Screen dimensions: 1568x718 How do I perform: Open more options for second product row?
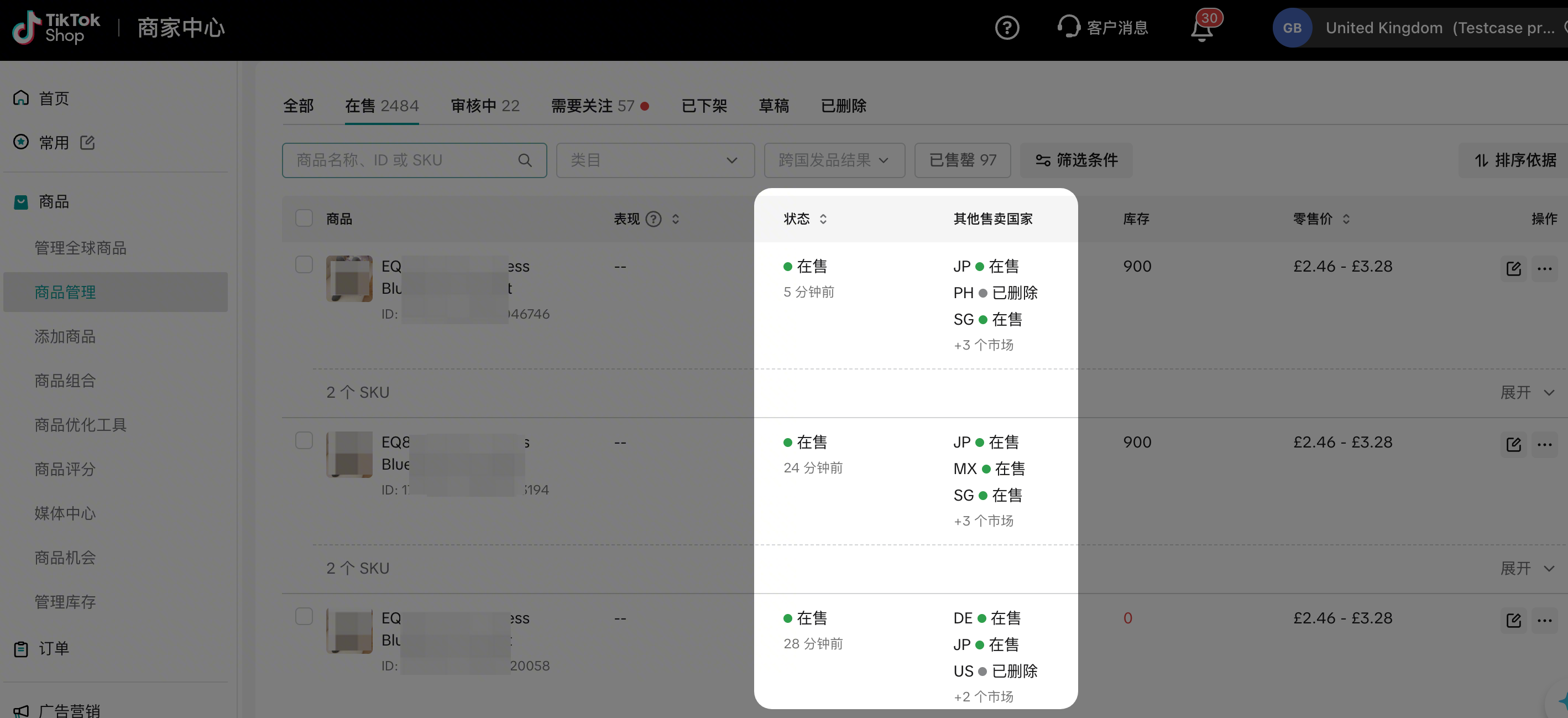pos(1544,445)
